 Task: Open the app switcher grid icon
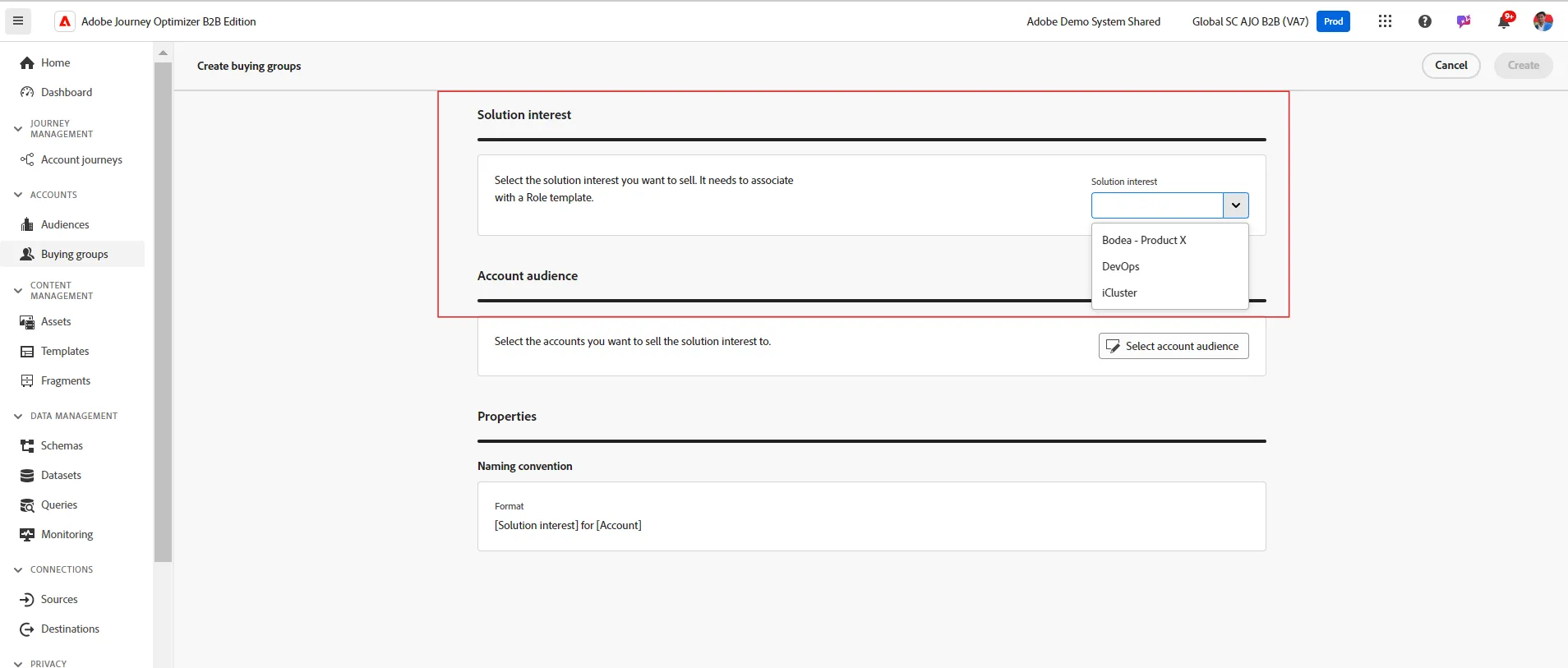[1385, 21]
